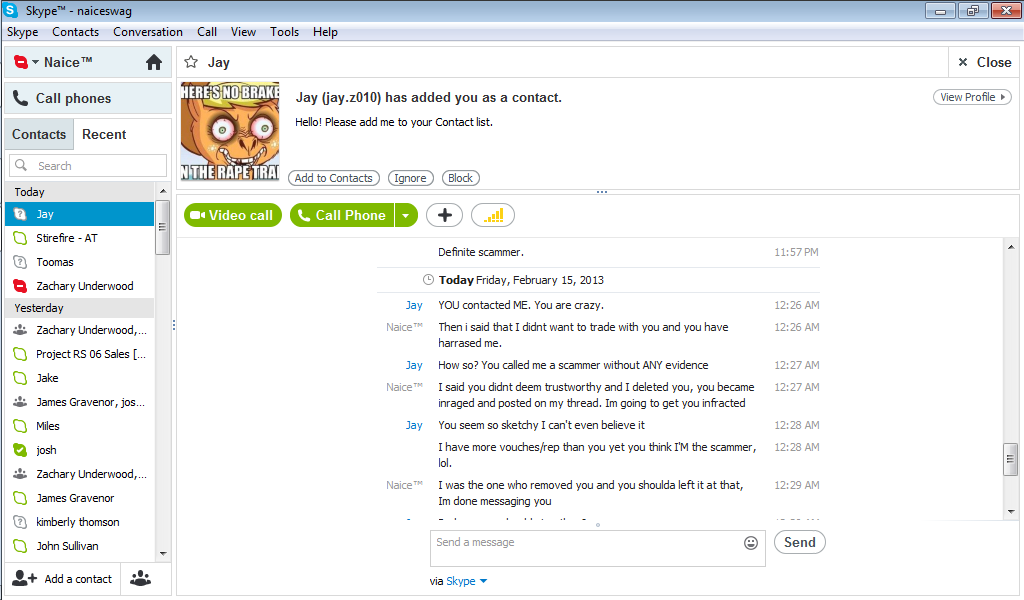Open the View menu
Viewport: 1024px width, 600px height.
pos(243,32)
